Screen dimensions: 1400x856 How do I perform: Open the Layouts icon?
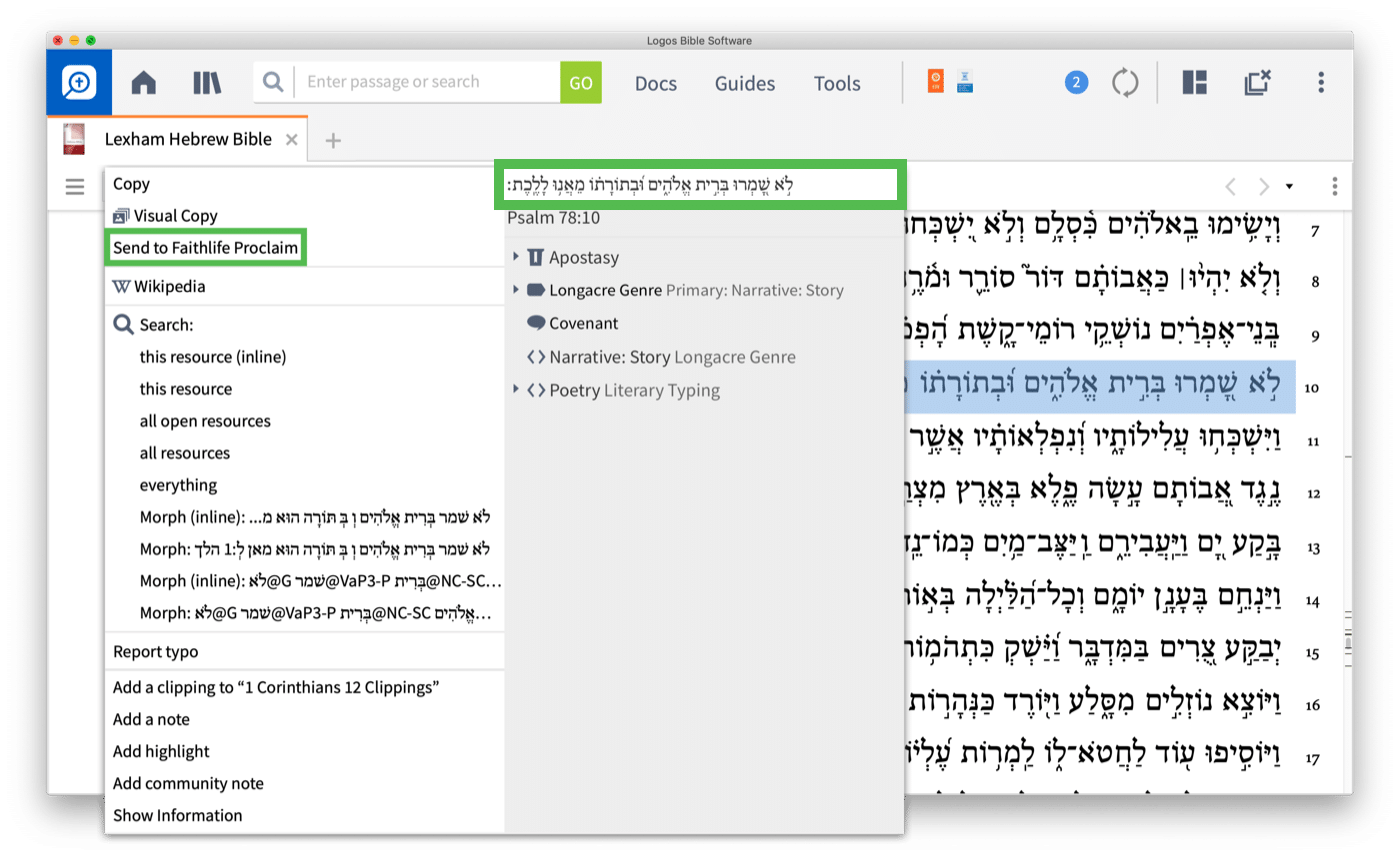(x=1194, y=83)
